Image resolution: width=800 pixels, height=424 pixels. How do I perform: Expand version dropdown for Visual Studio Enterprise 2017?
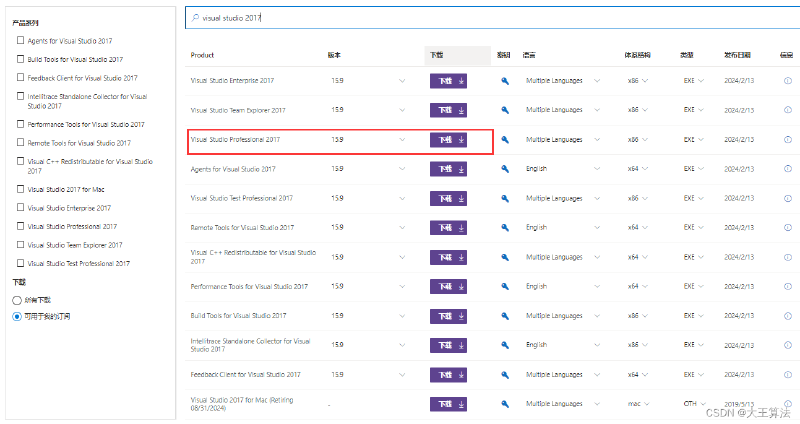[402, 81]
